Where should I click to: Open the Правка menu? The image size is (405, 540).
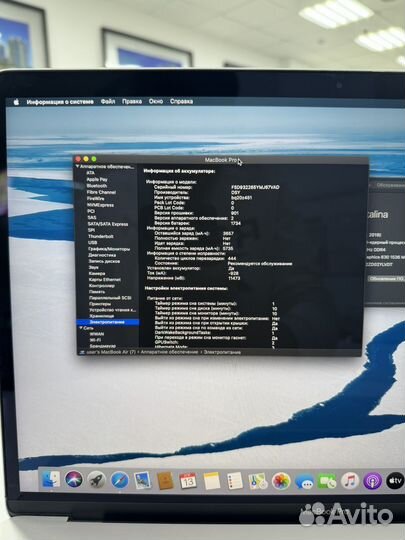pyautogui.click(x=132, y=102)
